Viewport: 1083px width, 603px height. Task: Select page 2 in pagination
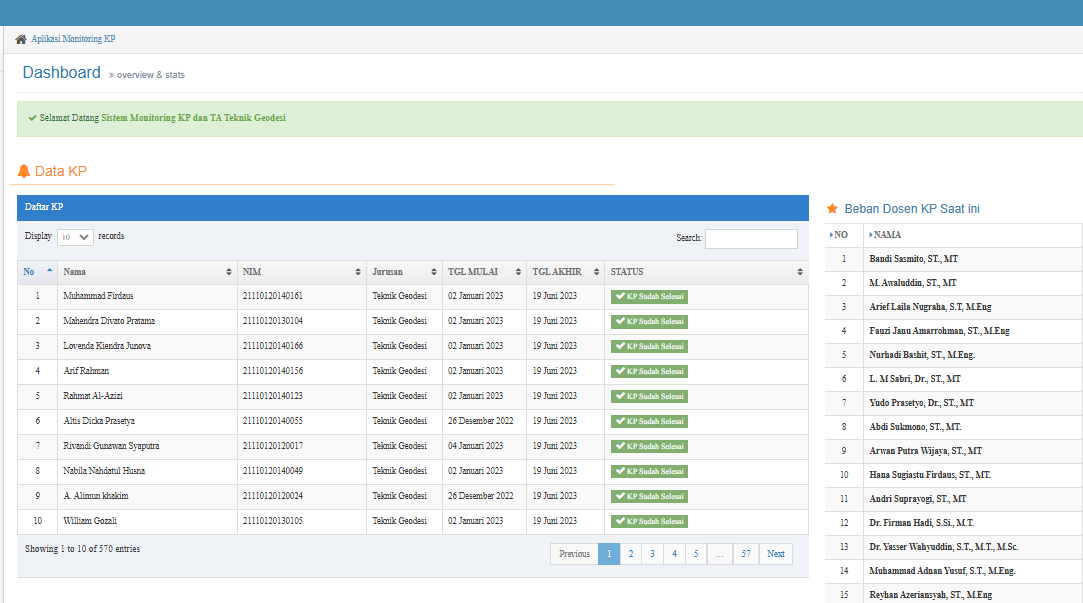coord(631,554)
